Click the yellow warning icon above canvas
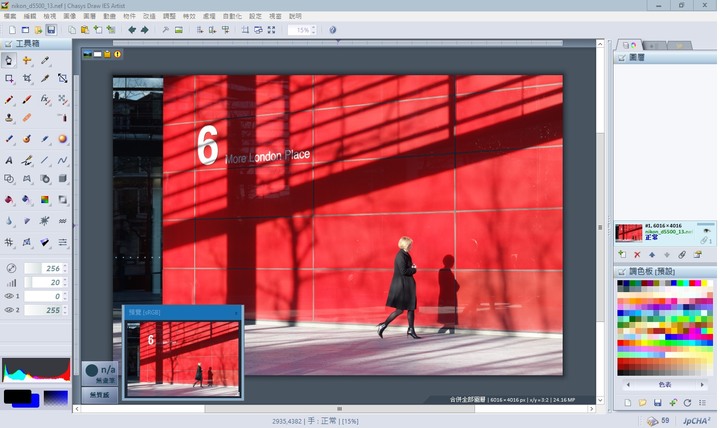Image resolution: width=720 pixels, height=428 pixels. 118,54
